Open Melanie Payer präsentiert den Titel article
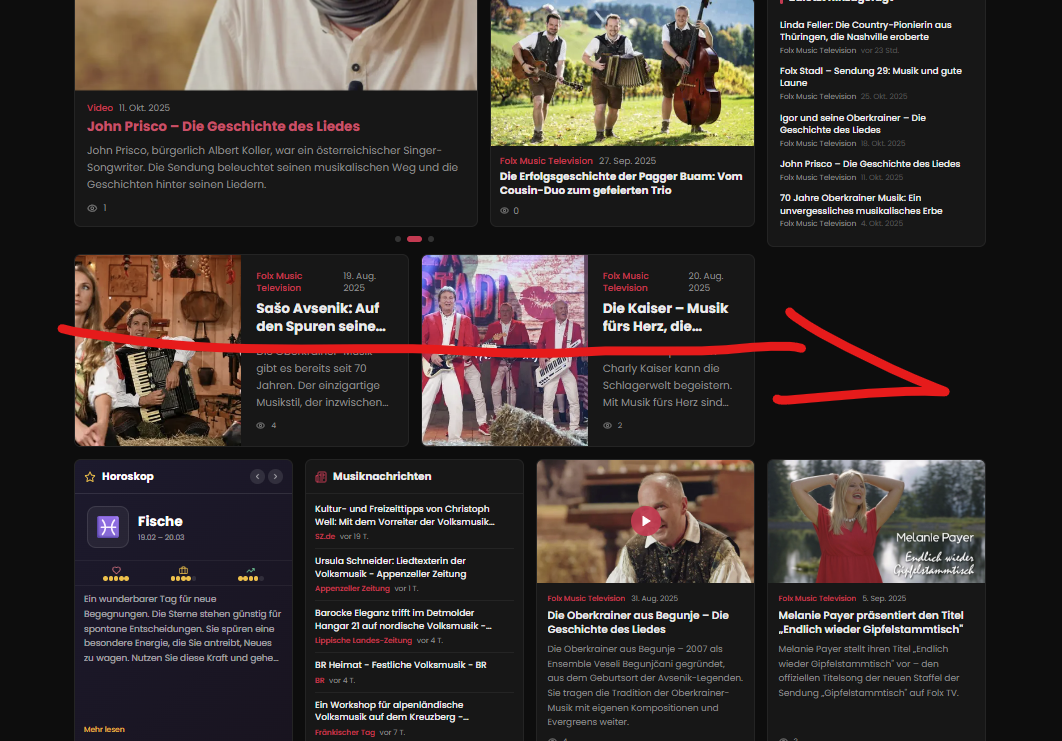The image size is (1062, 741). tap(871, 622)
